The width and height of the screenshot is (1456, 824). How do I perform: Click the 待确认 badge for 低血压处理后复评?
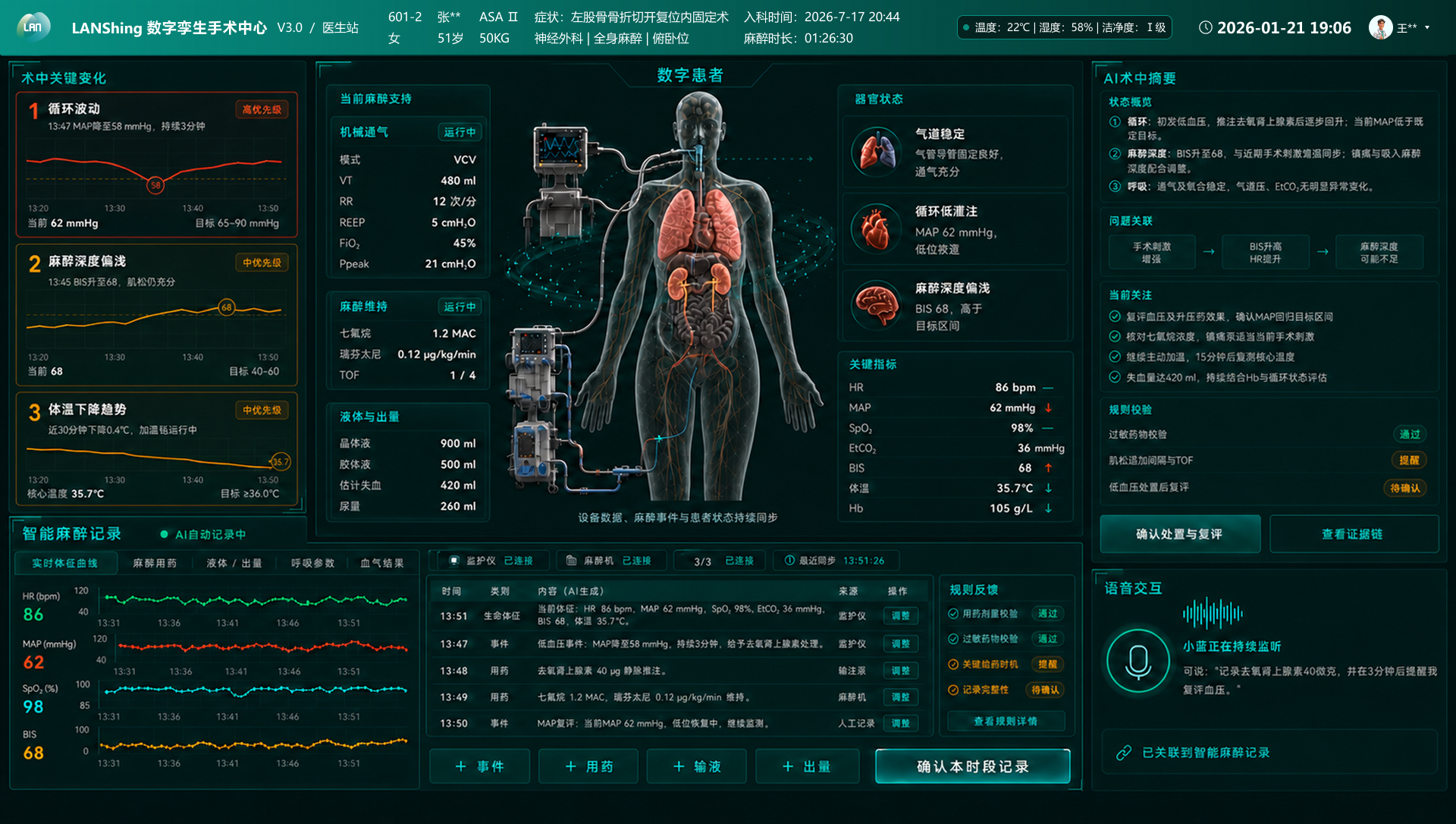coord(1405,488)
